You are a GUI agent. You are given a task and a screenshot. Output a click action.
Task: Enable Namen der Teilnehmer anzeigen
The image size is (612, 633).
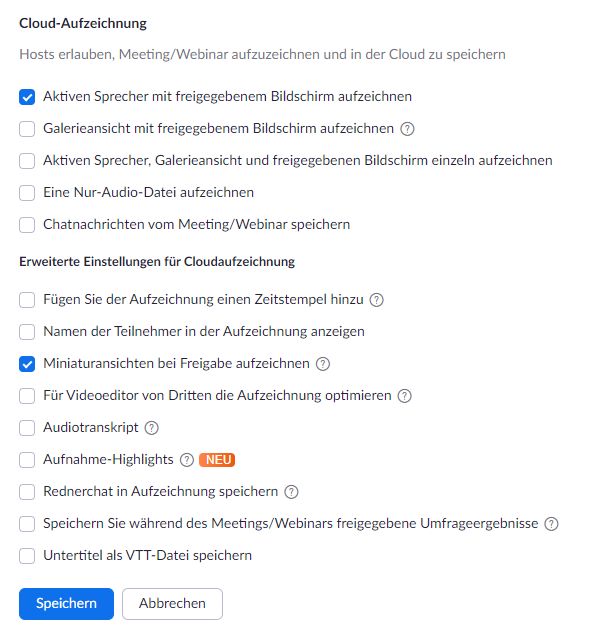pyautogui.click(x=27, y=332)
